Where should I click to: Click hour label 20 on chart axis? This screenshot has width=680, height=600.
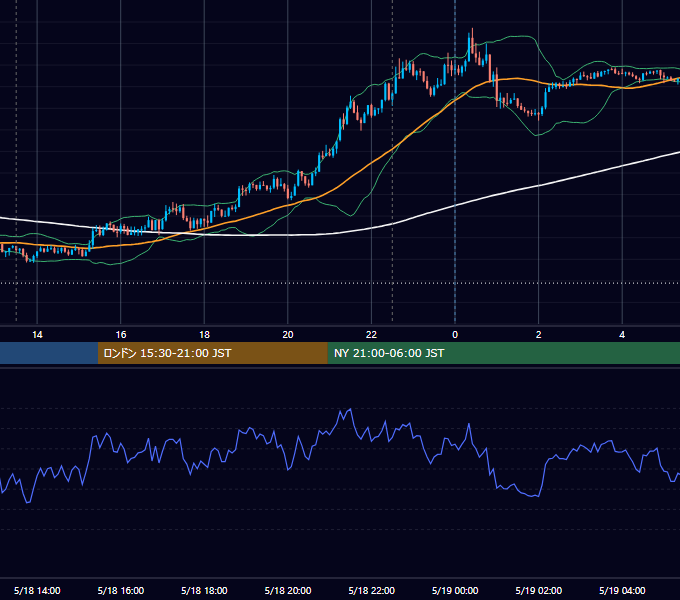click(288, 335)
